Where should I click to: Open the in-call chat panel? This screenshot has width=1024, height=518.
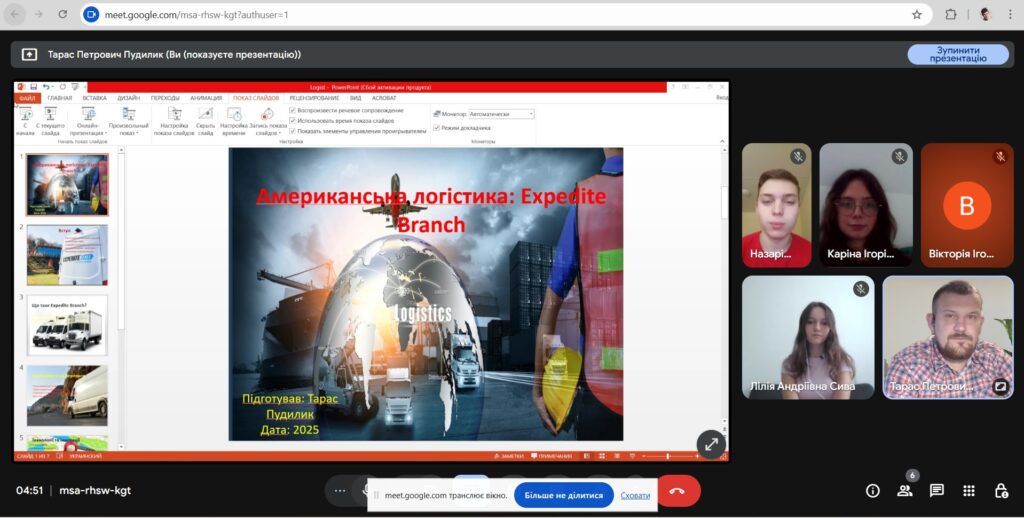point(937,491)
